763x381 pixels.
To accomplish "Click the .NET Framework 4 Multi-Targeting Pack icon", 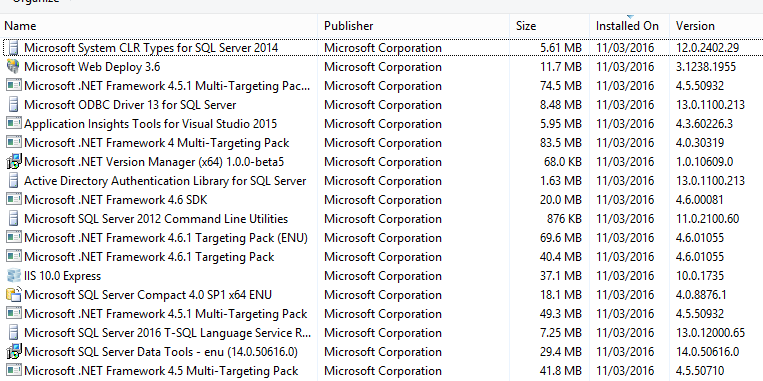I will [14, 143].
